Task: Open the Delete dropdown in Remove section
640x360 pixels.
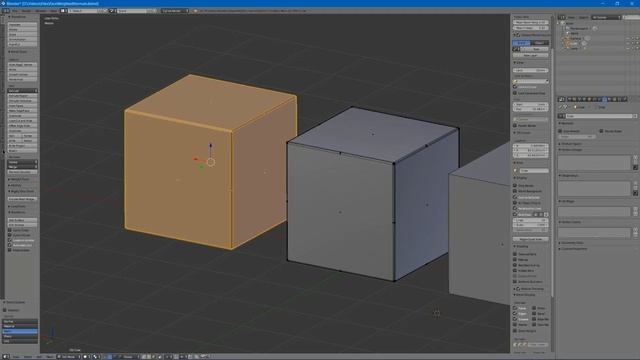Action: (x=22, y=162)
